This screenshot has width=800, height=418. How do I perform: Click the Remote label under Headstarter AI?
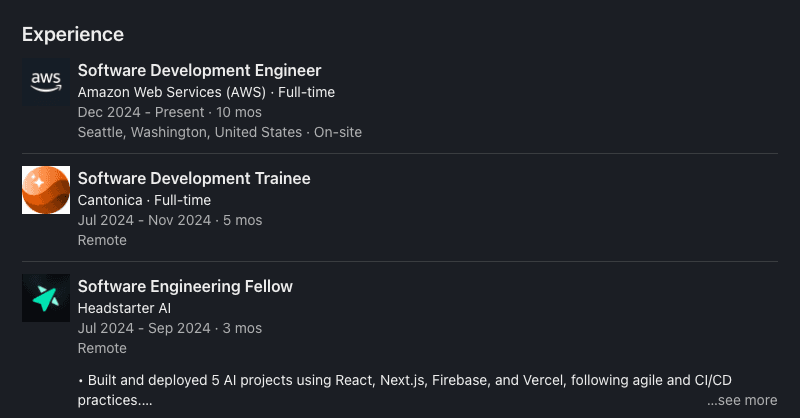(102, 348)
